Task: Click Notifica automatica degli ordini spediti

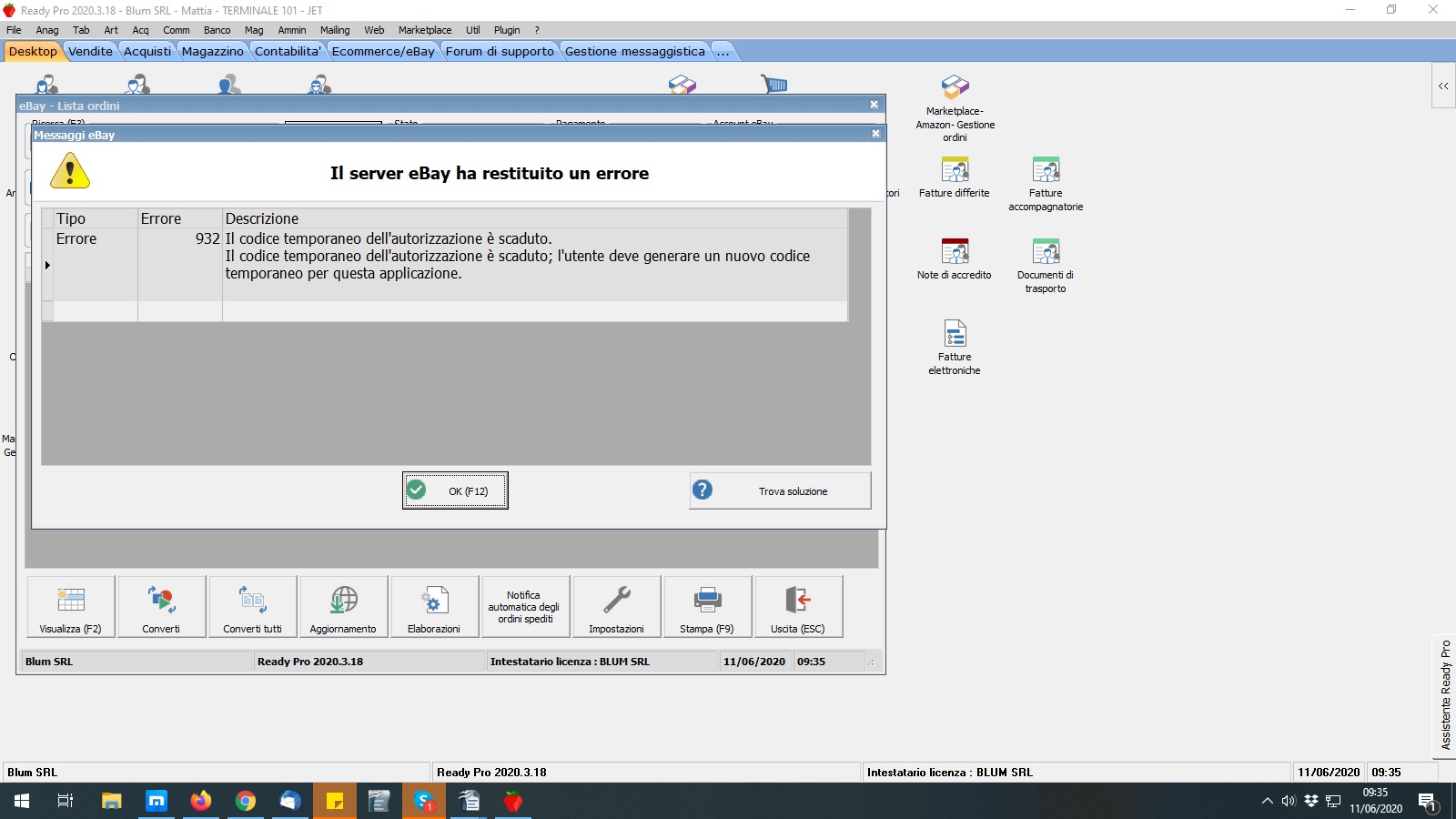Action: pyautogui.click(x=526, y=606)
